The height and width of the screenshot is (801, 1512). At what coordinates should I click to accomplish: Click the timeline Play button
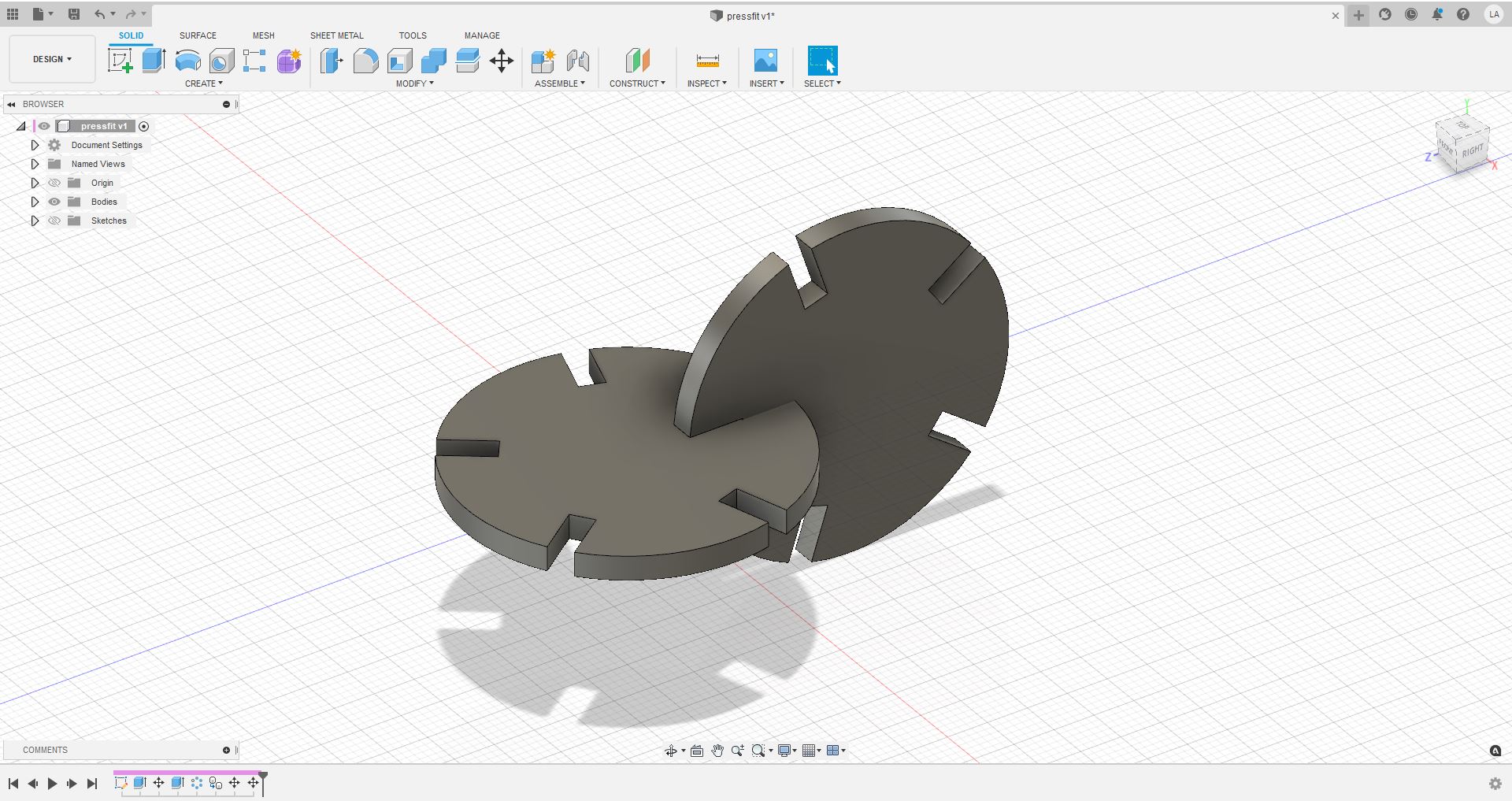click(x=52, y=784)
